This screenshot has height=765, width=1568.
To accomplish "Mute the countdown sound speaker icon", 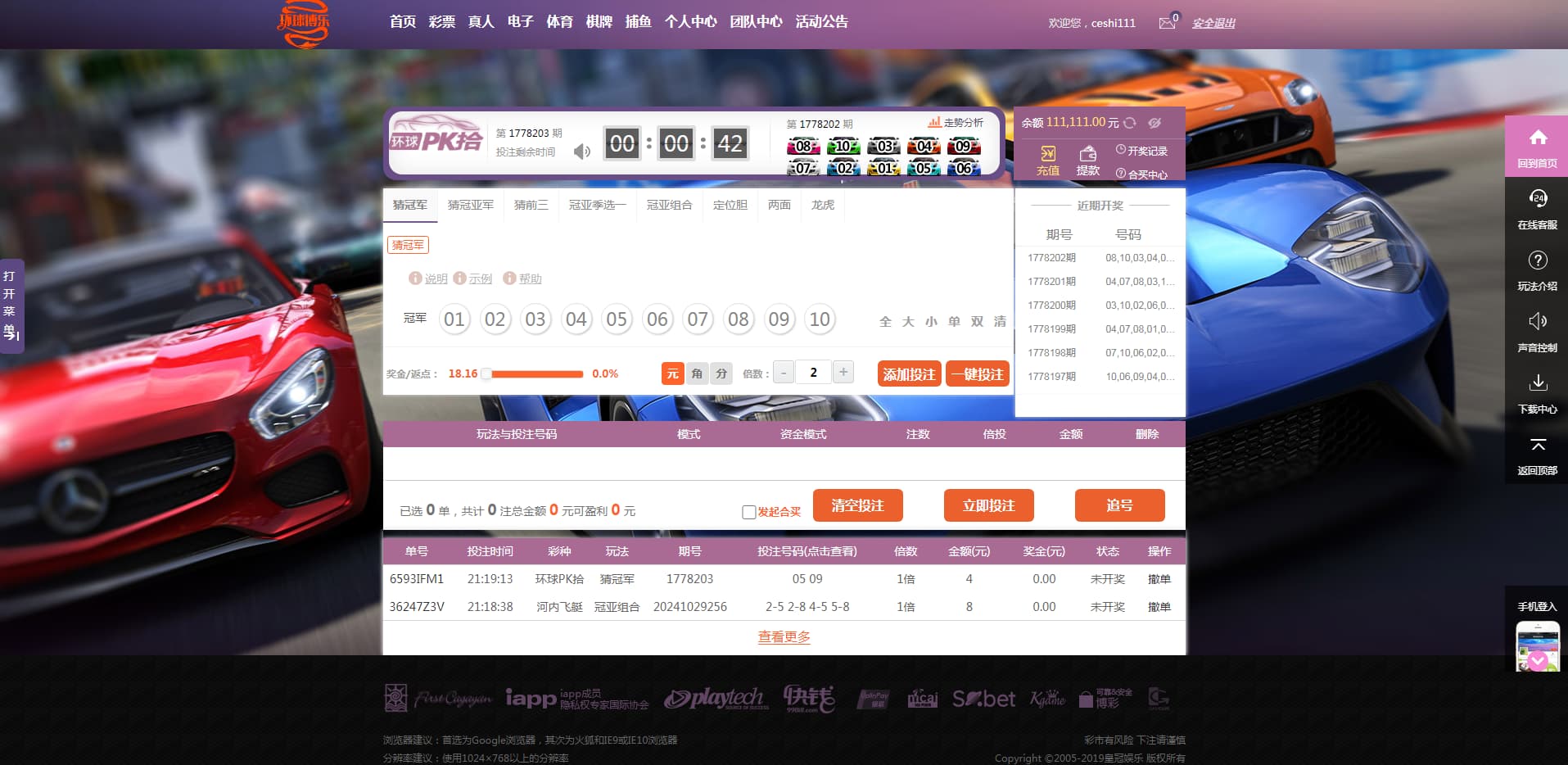I will (x=581, y=152).
